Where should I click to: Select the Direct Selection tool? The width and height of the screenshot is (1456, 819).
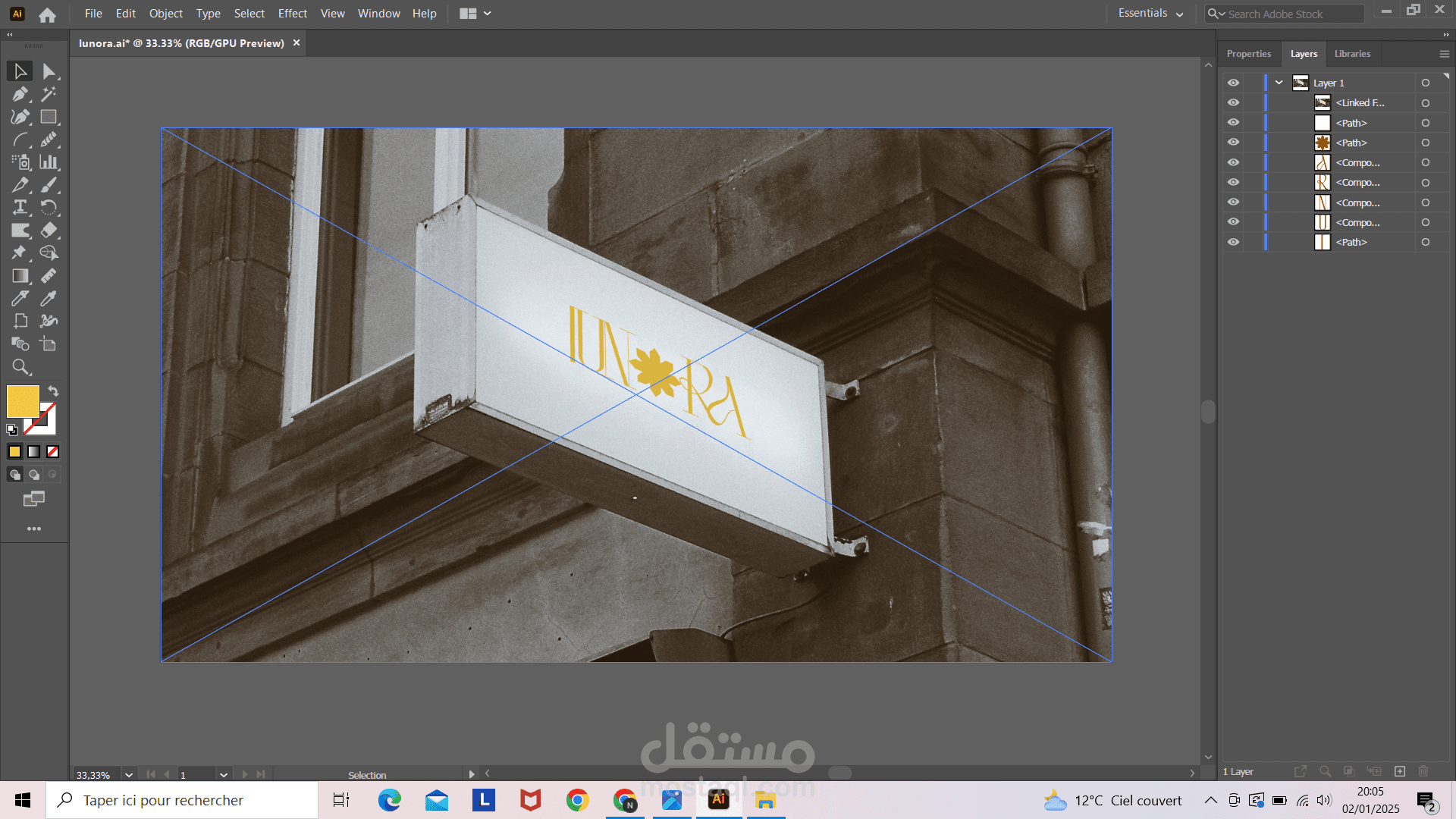click(x=49, y=71)
